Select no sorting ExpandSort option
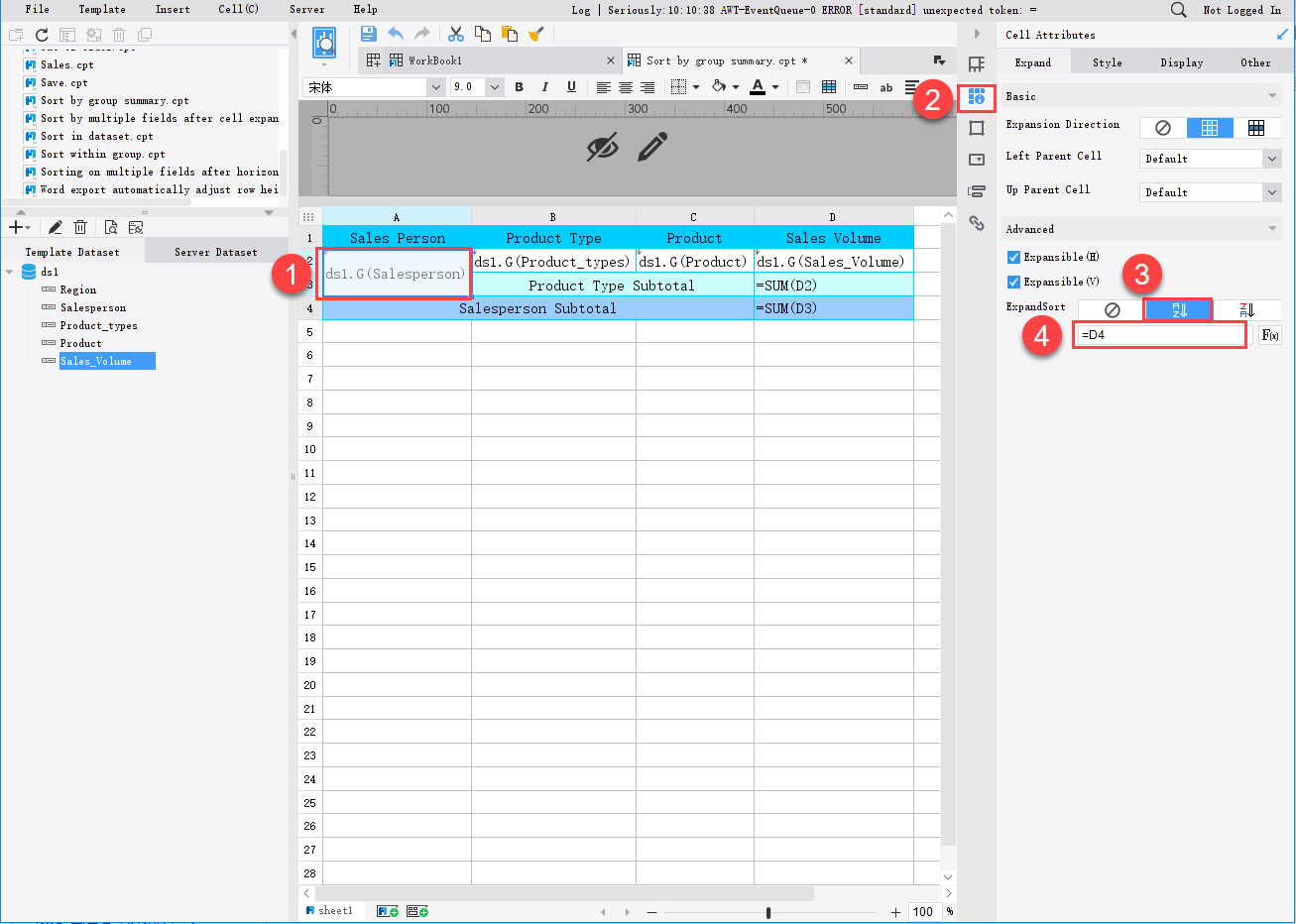 [x=1112, y=310]
